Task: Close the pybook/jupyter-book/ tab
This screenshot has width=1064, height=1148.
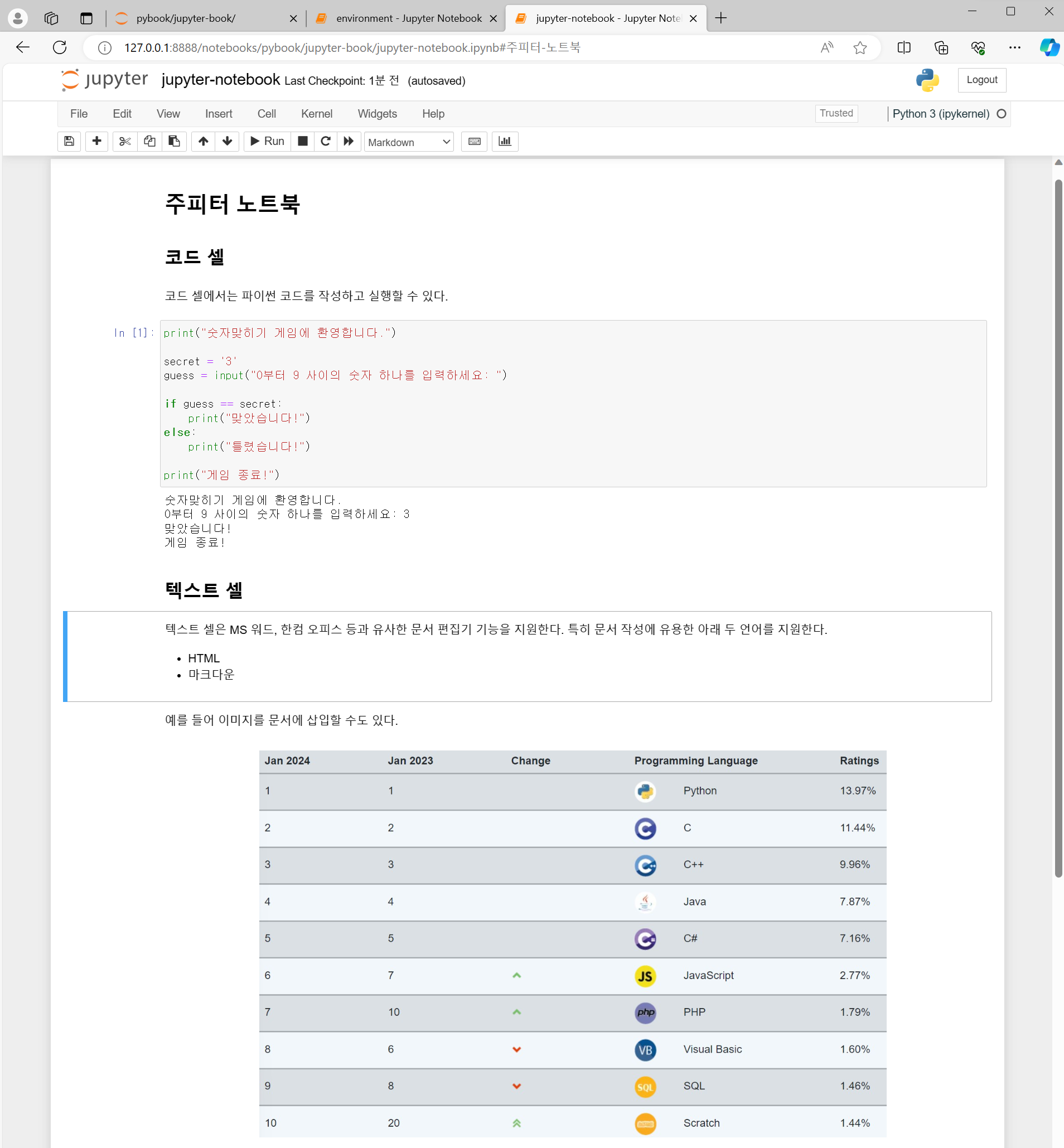Action: point(293,18)
